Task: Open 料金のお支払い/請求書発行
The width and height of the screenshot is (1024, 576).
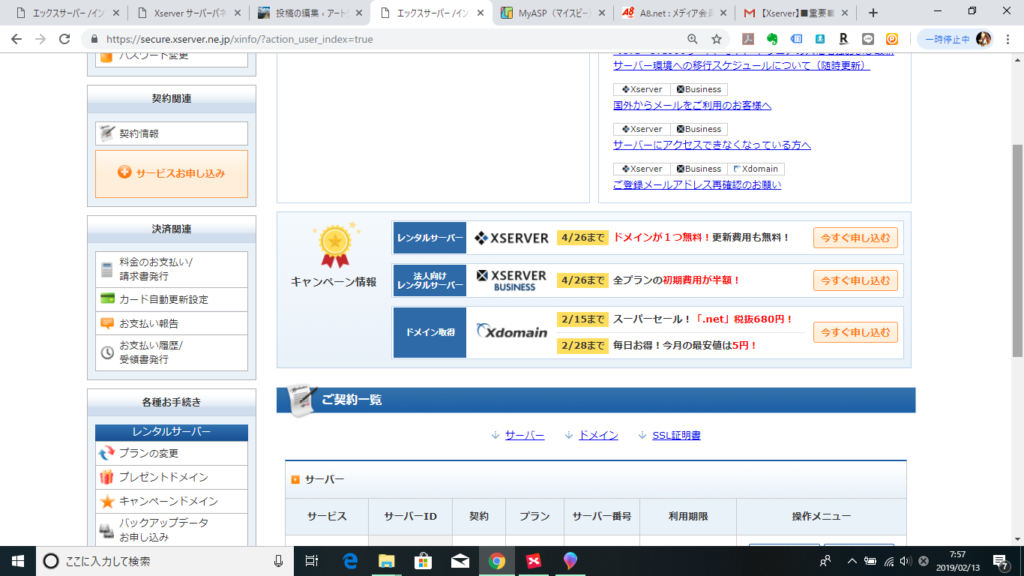Action: point(171,269)
